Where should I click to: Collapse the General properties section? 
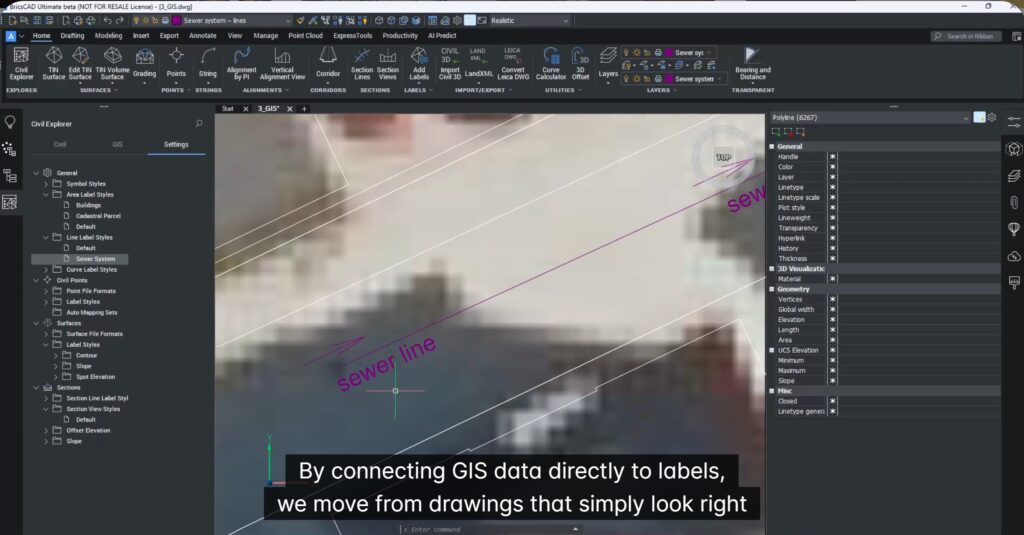coord(772,146)
